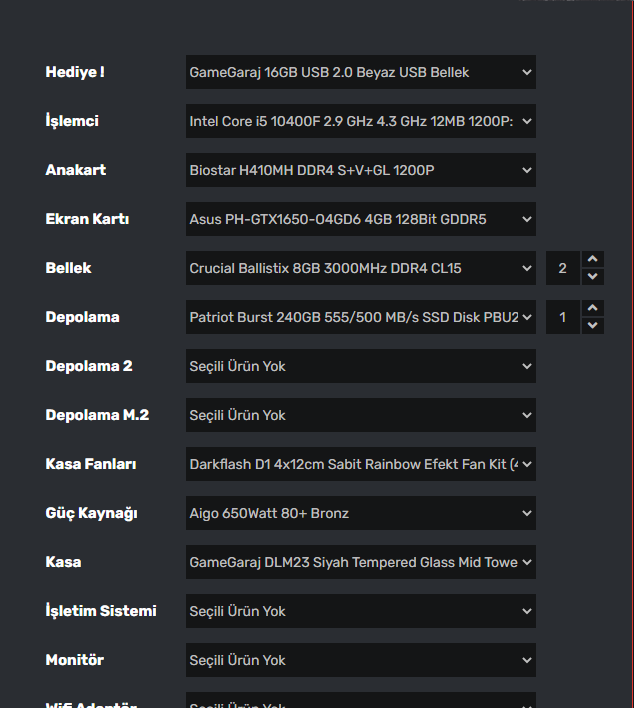The width and height of the screenshot is (634, 708).
Task: Click the Hediye ! label
Action: tap(75, 72)
